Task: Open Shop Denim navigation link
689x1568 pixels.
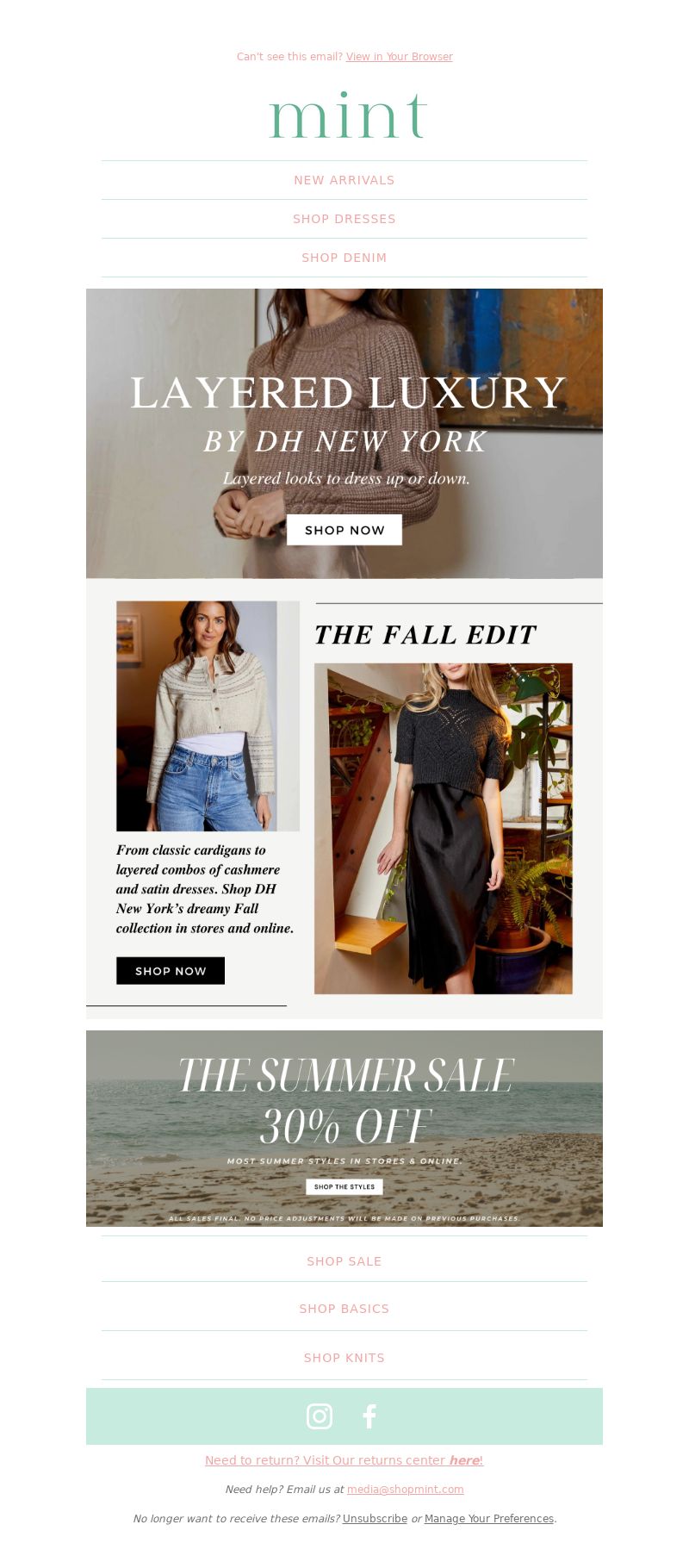Action: point(344,258)
